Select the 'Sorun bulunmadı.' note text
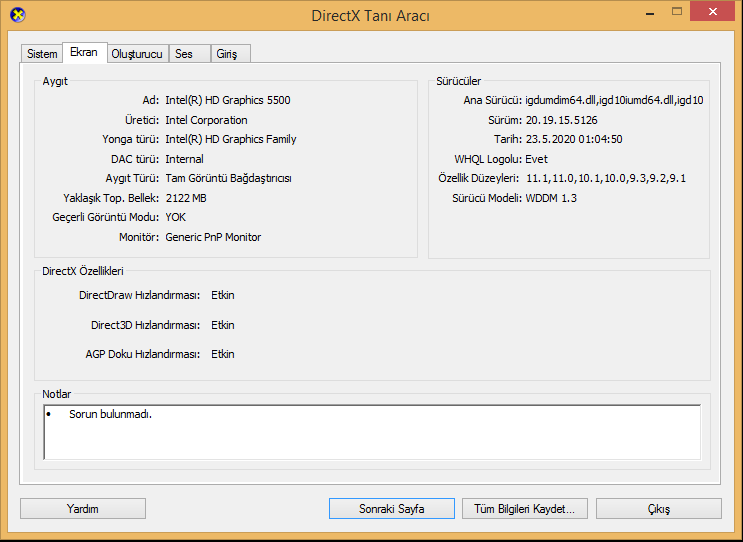 (x=110, y=414)
